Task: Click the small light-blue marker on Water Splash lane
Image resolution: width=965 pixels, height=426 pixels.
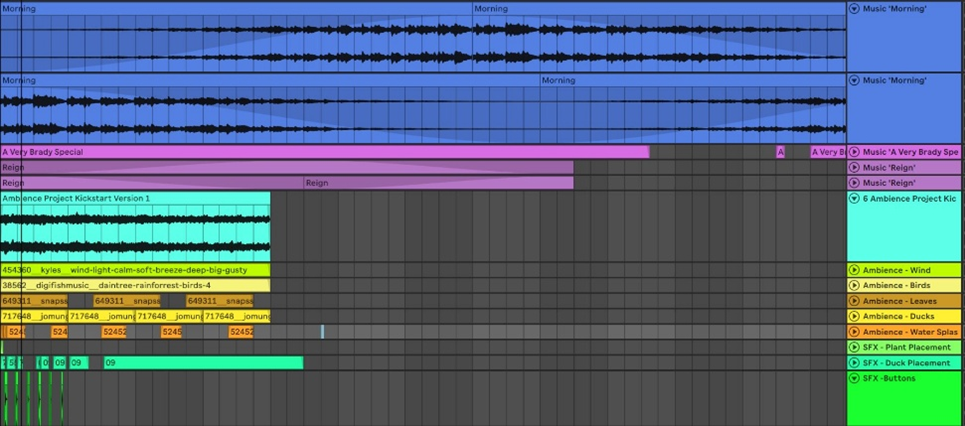Action: pyautogui.click(x=322, y=332)
